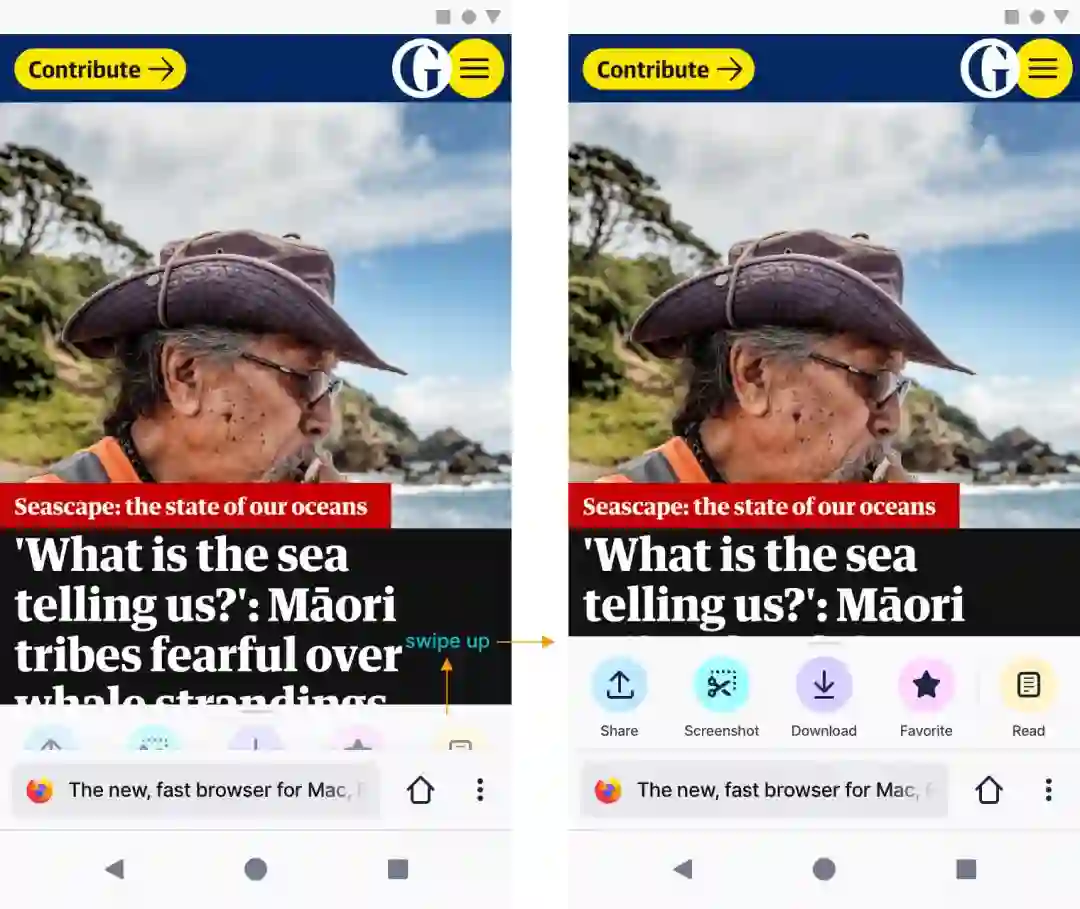Open 'Seascape: the state of our oceans' link left
This screenshot has width=1080, height=909.
coord(191,506)
